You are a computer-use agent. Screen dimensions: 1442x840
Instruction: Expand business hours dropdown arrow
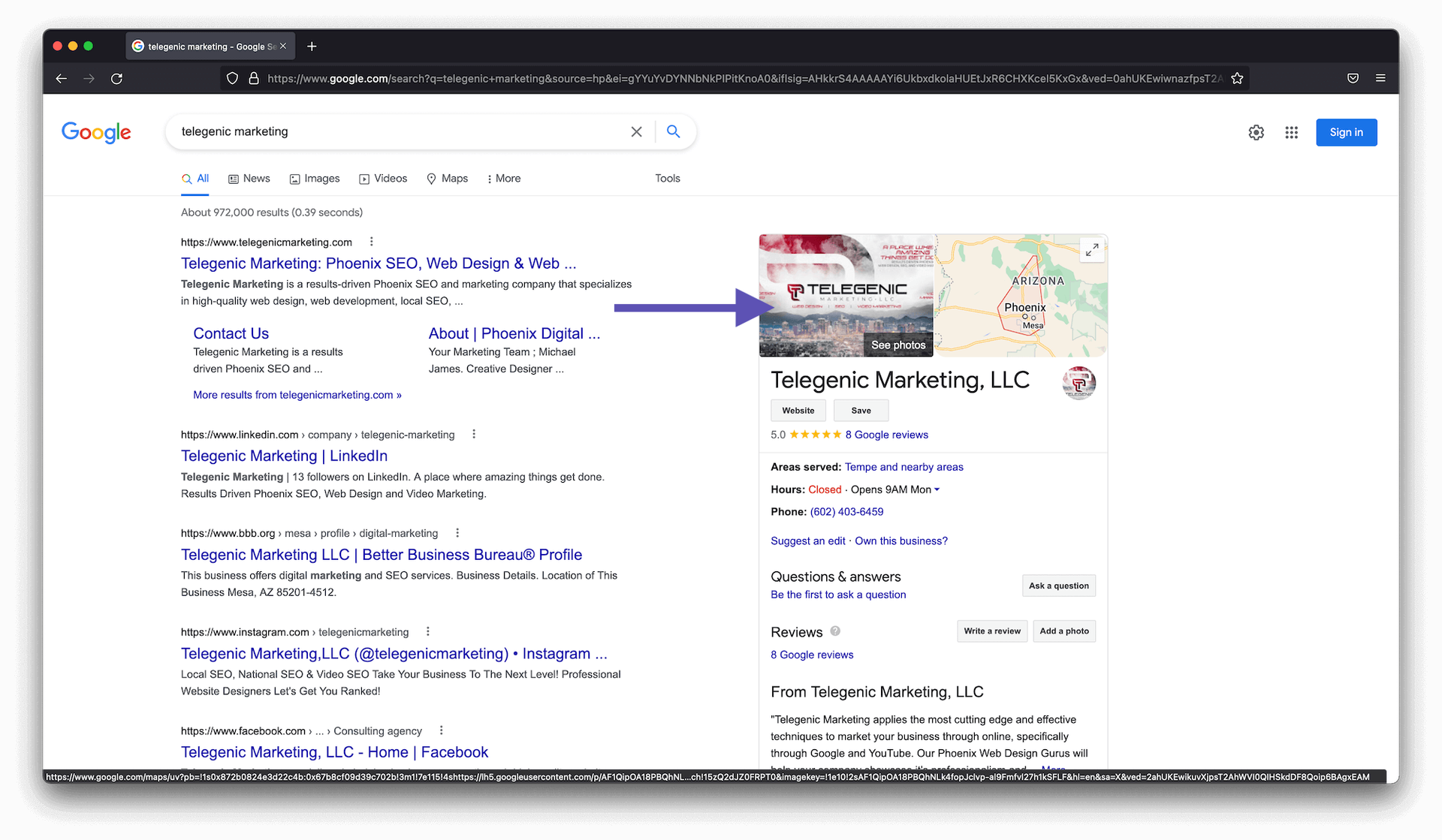pyautogui.click(x=937, y=489)
